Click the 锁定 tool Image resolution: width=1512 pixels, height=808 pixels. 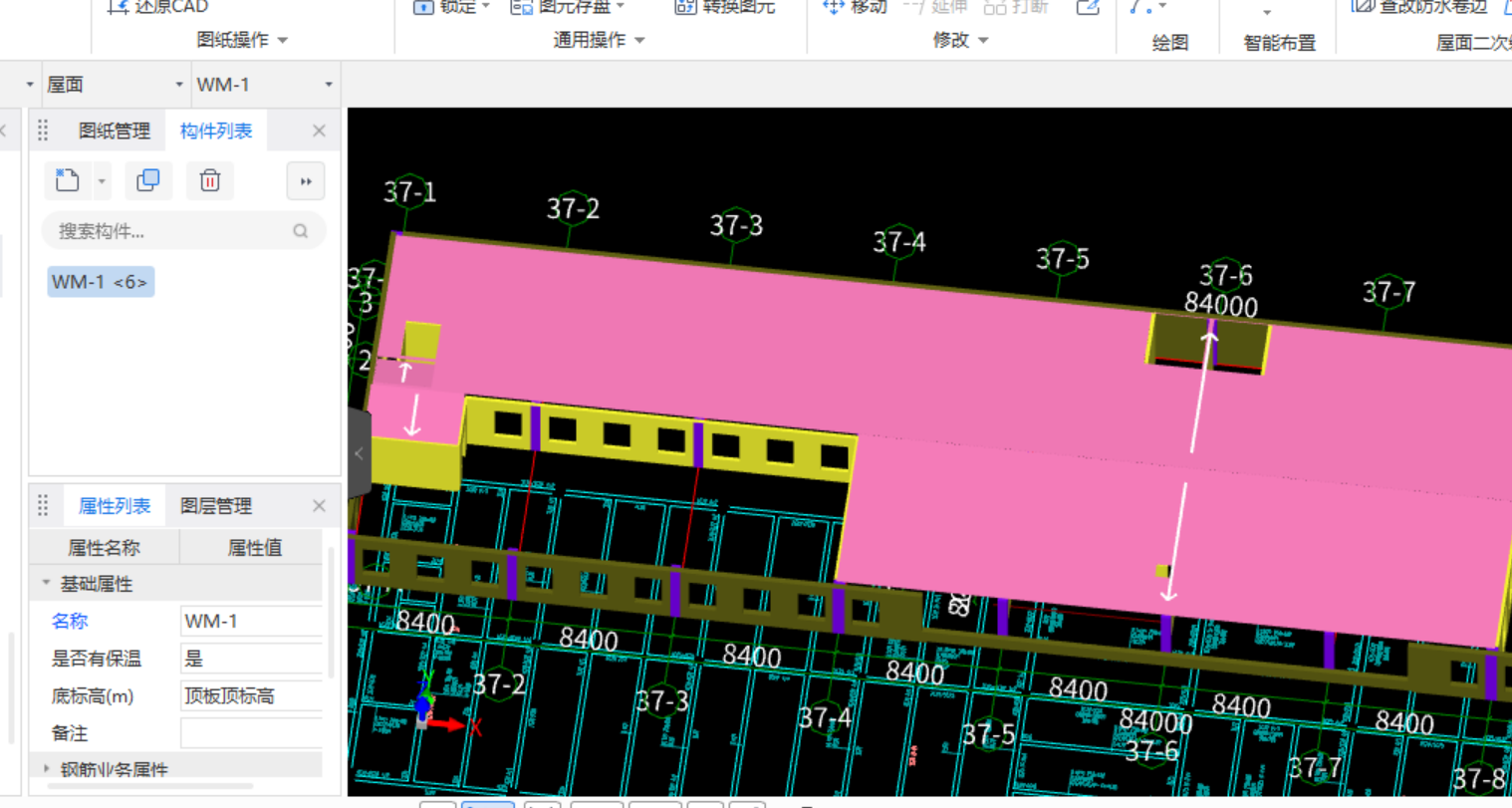click(x=451, y=7)
